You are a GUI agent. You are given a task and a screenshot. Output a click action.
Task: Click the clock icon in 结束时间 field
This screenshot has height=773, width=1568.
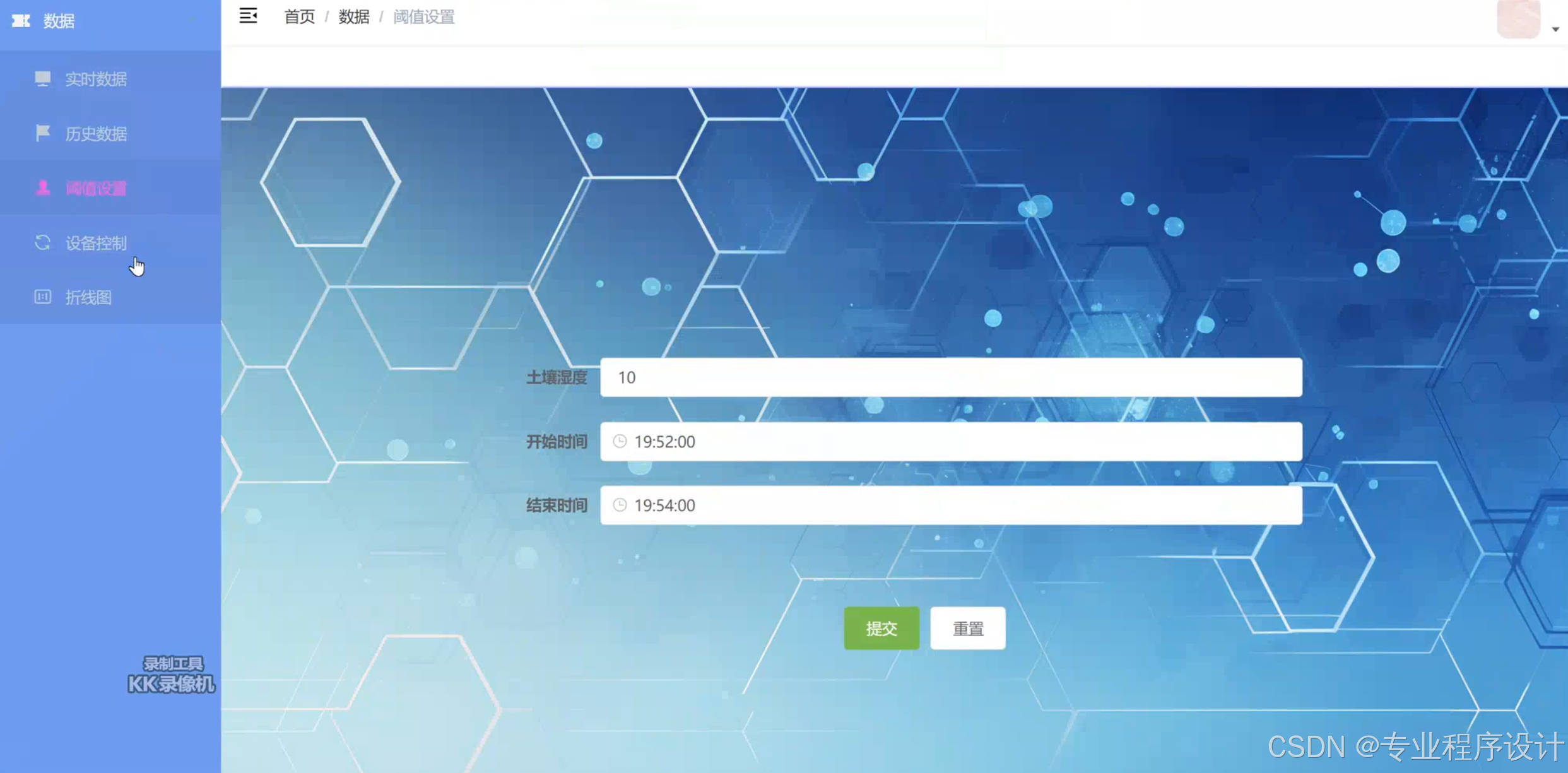[x=620, y=505]
